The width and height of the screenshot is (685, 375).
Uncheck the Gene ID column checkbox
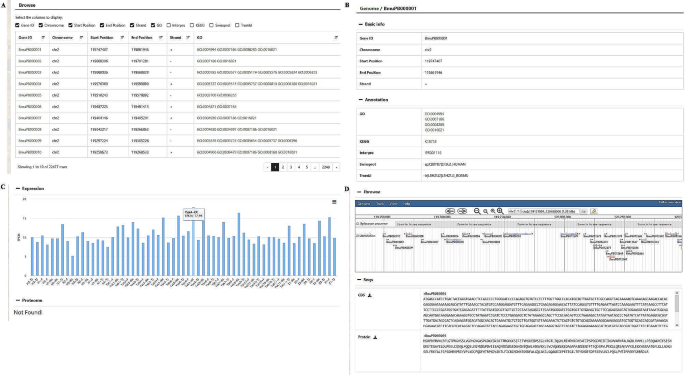click(x=17, y=25)
